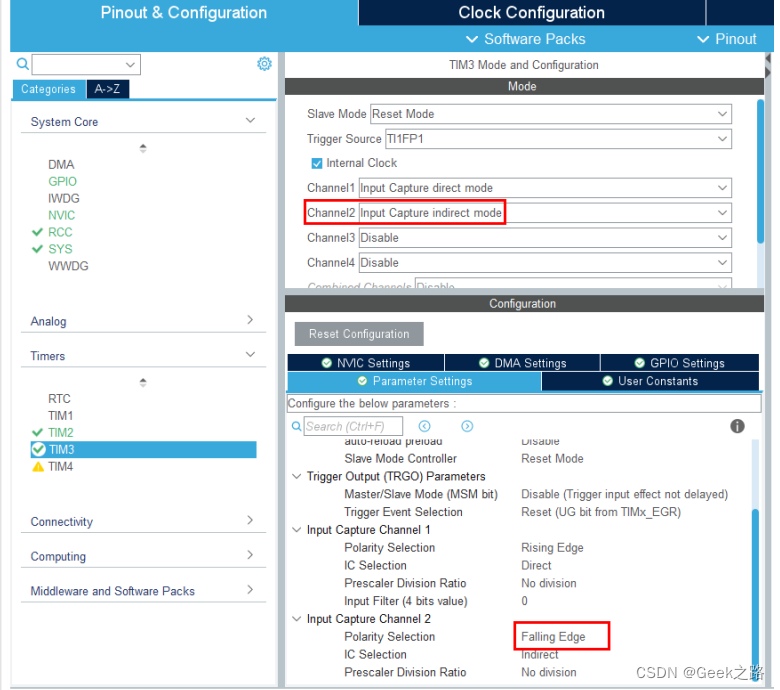The height and width of the screenshot is (690, 780).
Task: Click the previous search result arrow icon
Action: tap(424, 426)
